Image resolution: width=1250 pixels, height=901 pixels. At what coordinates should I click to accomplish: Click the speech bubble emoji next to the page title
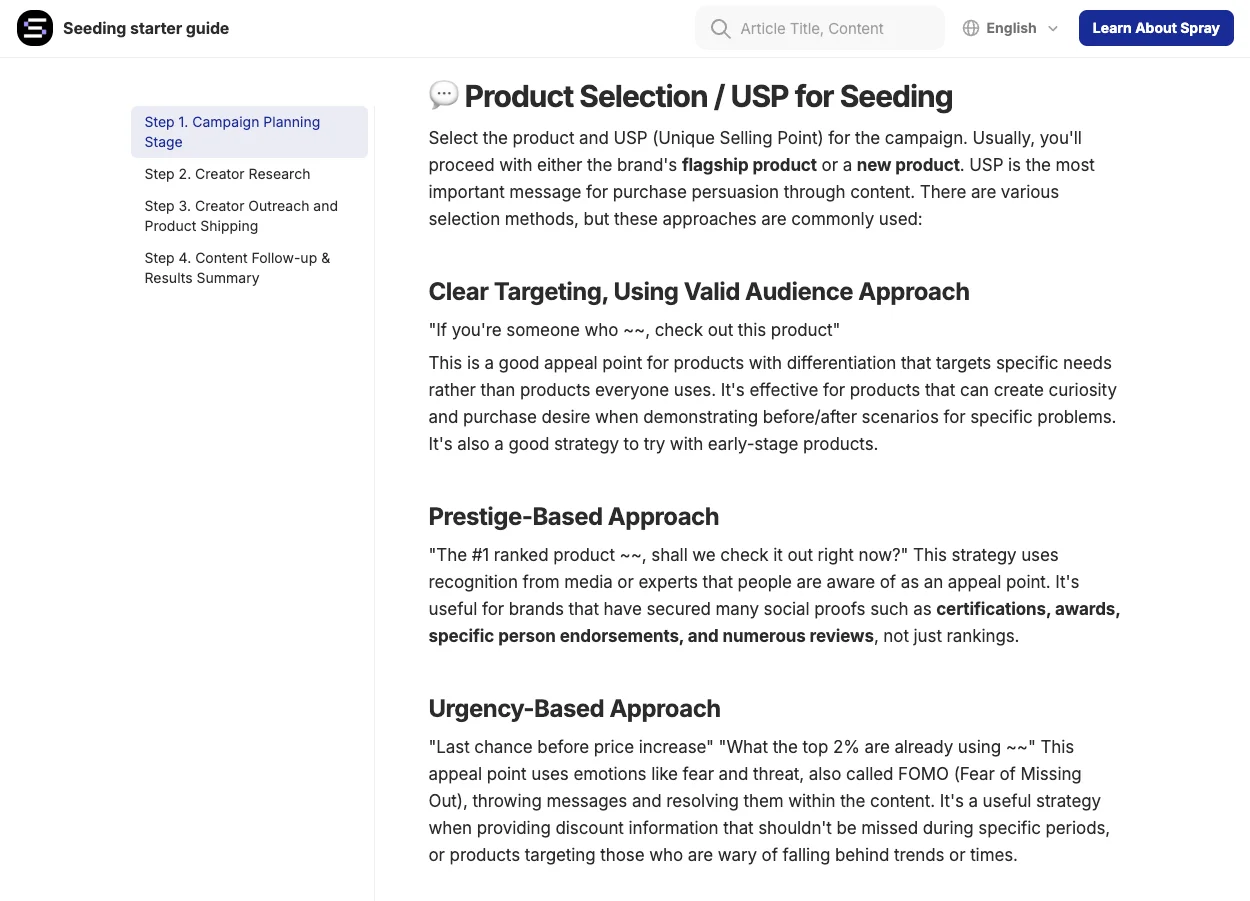click(x=442, y=96)
